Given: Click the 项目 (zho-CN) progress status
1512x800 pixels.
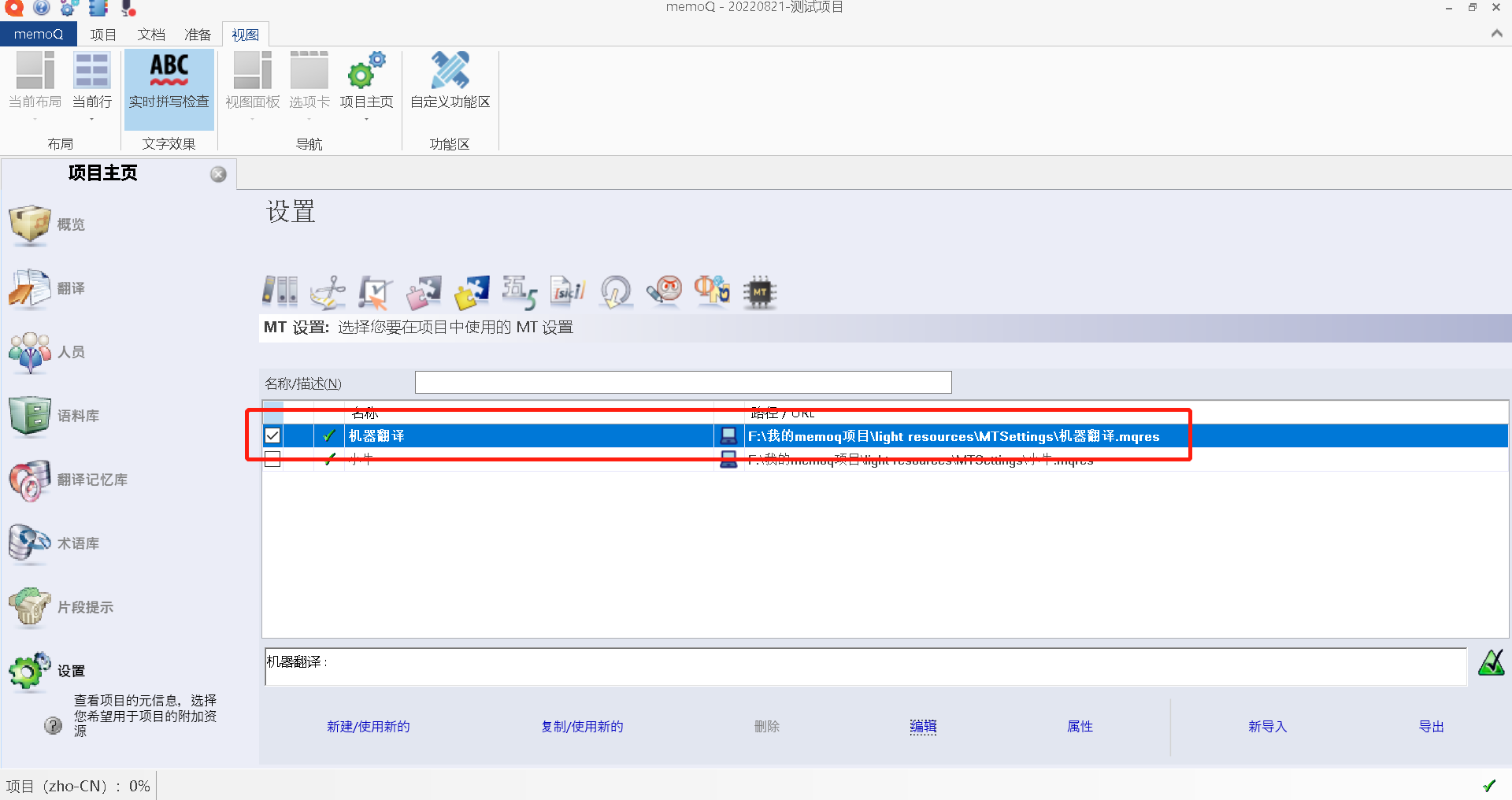Looking at the screenshot, I should tap(78, 786).
